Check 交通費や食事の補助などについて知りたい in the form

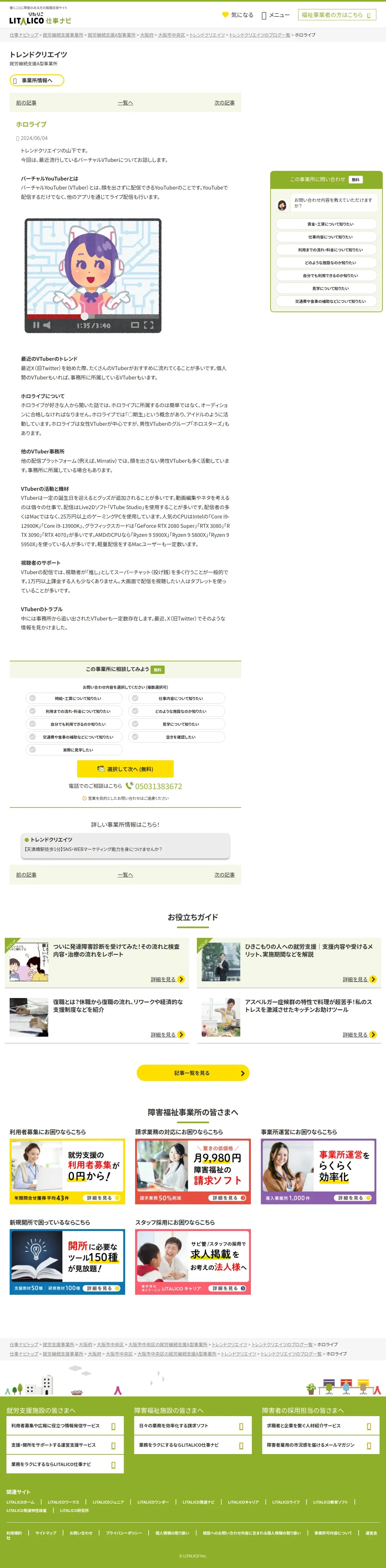[74, 736]
